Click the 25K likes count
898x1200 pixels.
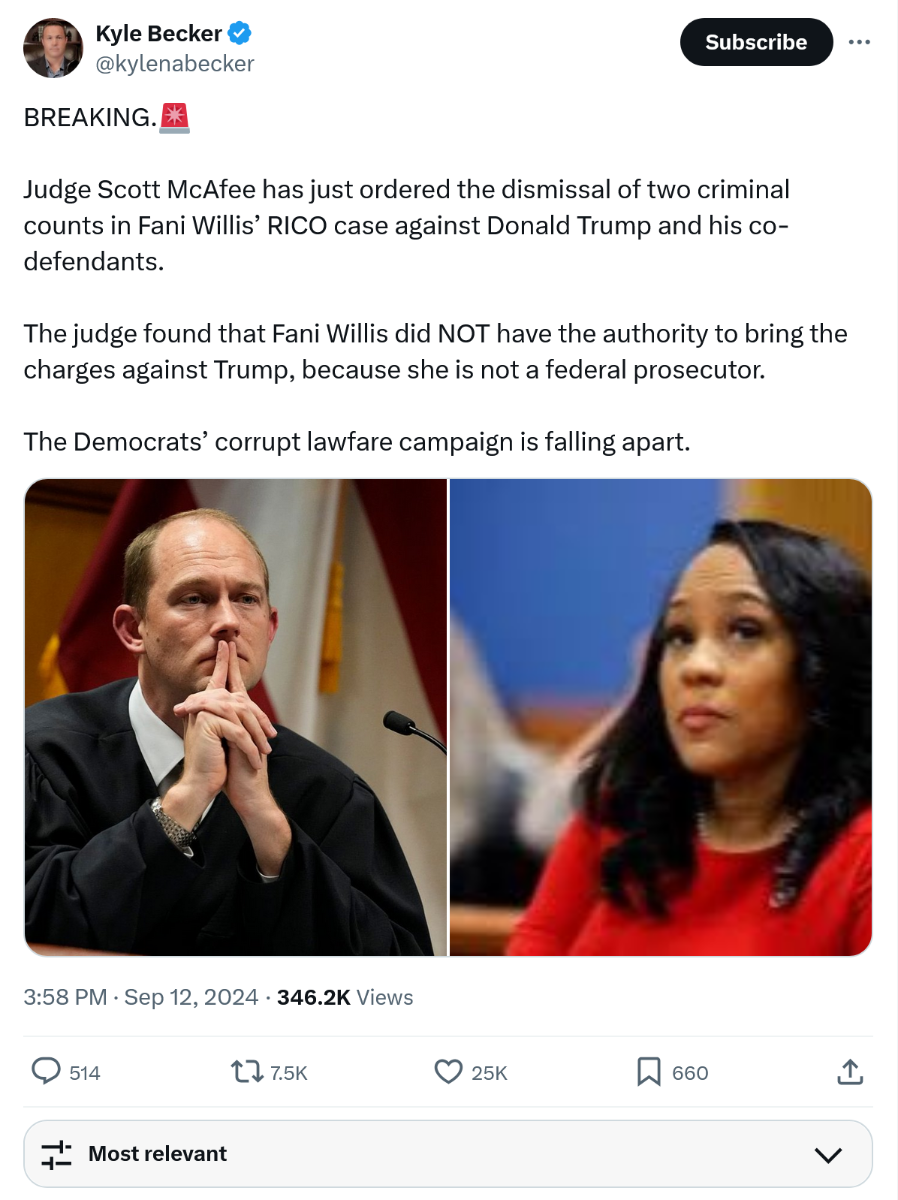(490, 1073)
